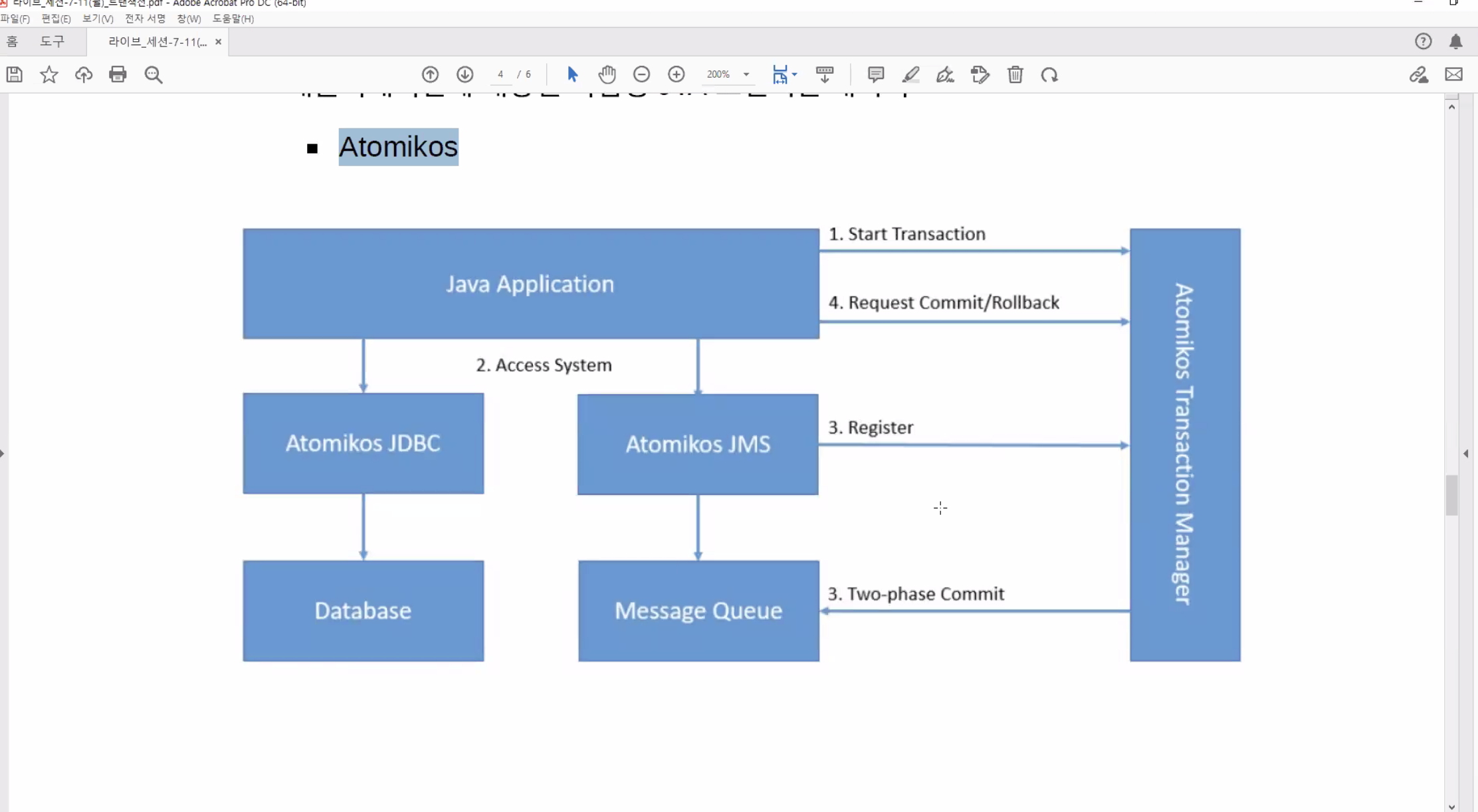Click the vertical scrollbar up arrow
The width and height of the screenshot is (1478, 812).
point(1451,106)
